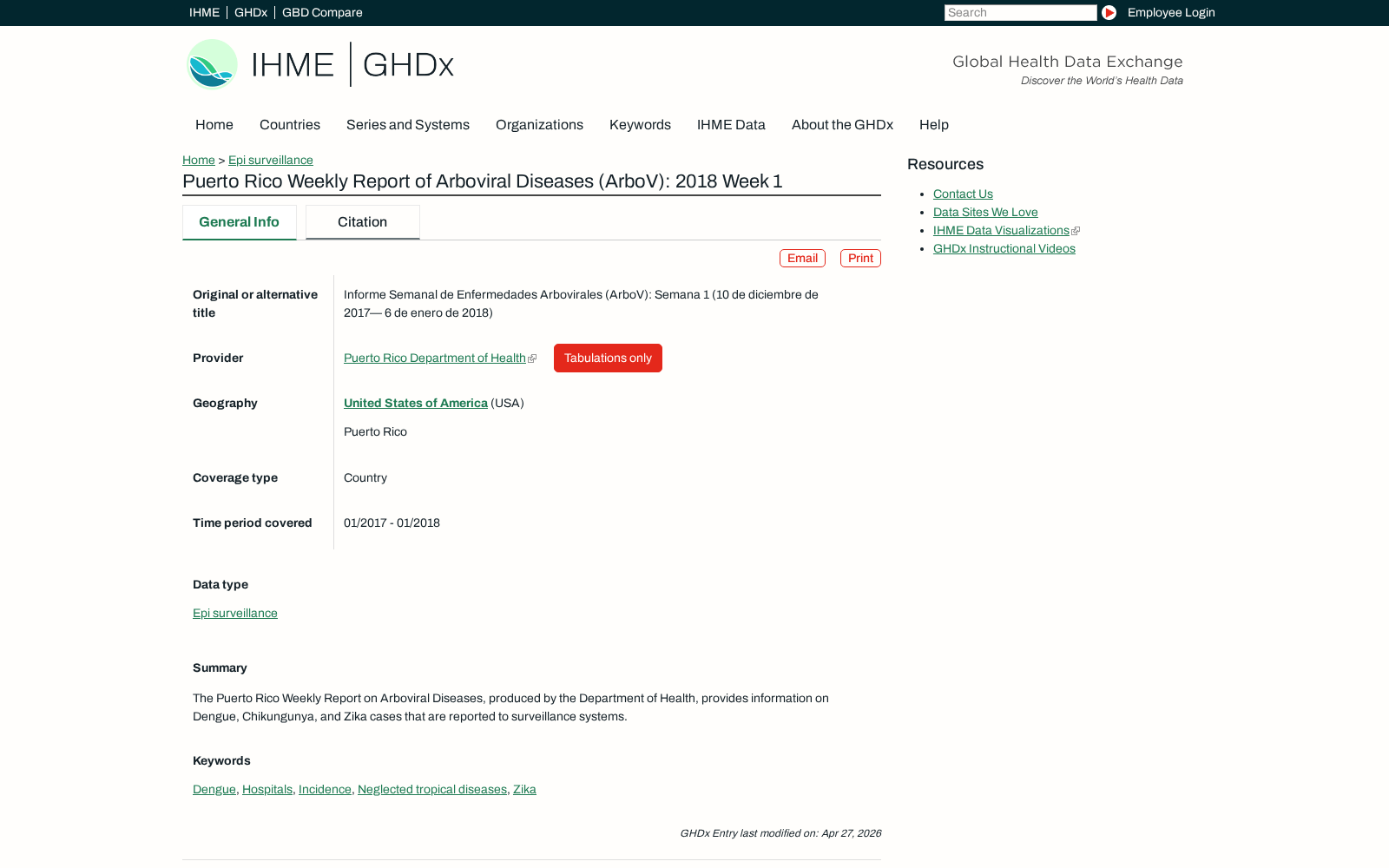Click the 'Puerto Rico' geography text

coord(375,431)
